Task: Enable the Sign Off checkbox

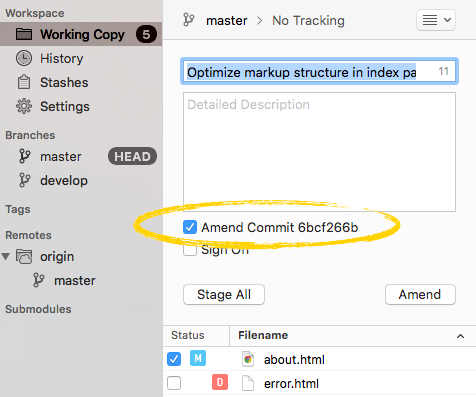Action: [x=190, y=250]
